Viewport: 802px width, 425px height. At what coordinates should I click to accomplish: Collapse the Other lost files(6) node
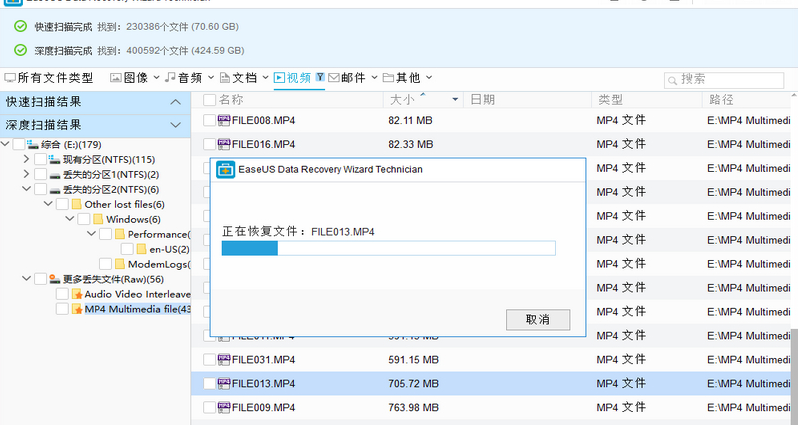click(48, 204)
